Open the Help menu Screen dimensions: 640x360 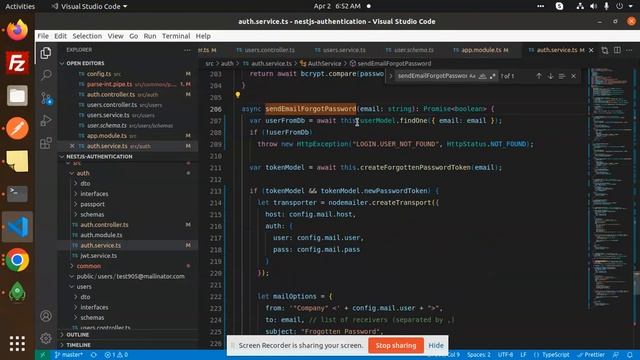[x=203, y=36]
